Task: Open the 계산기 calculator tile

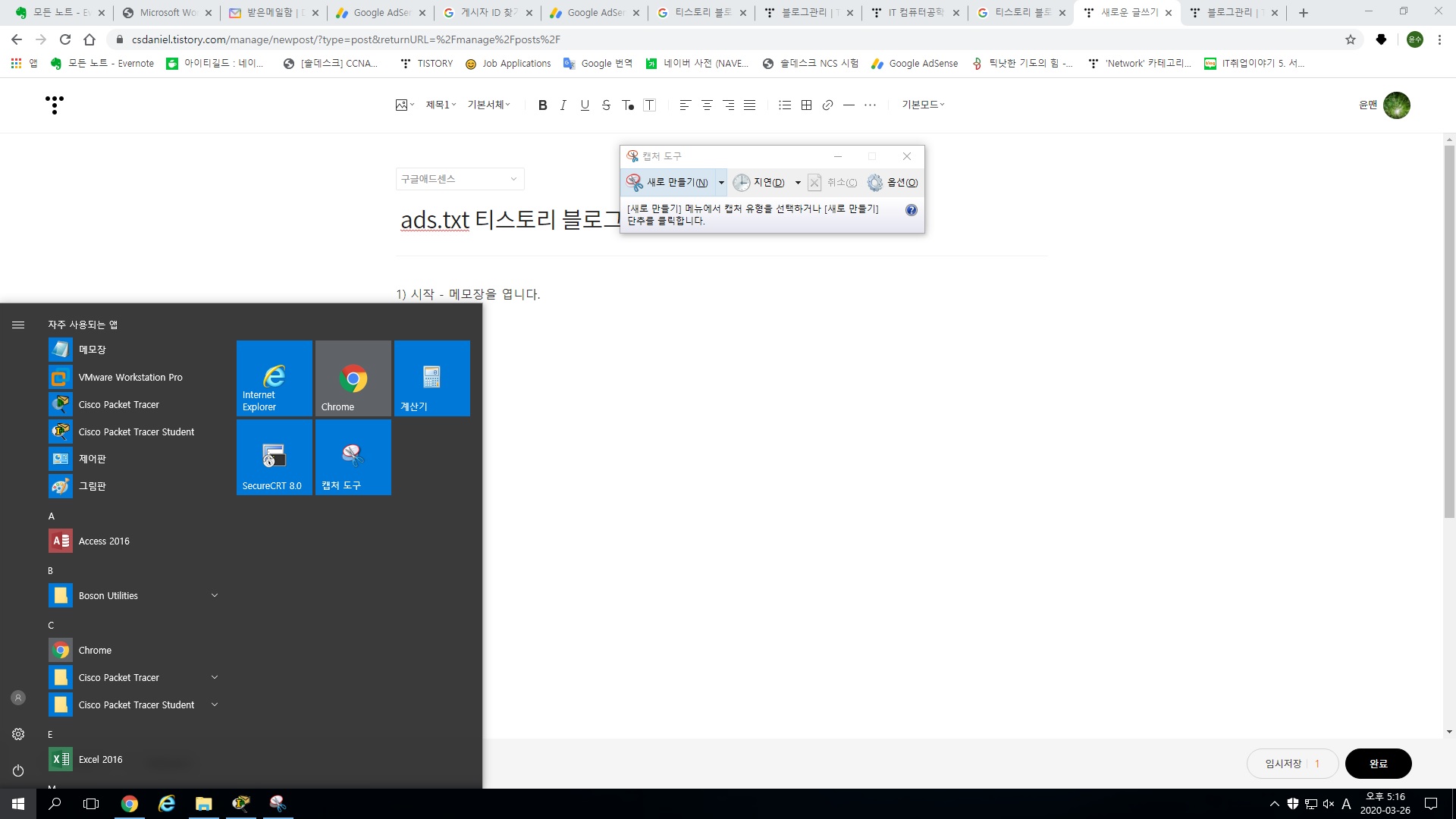Action: pyautogui.click(x=431, y=378)
